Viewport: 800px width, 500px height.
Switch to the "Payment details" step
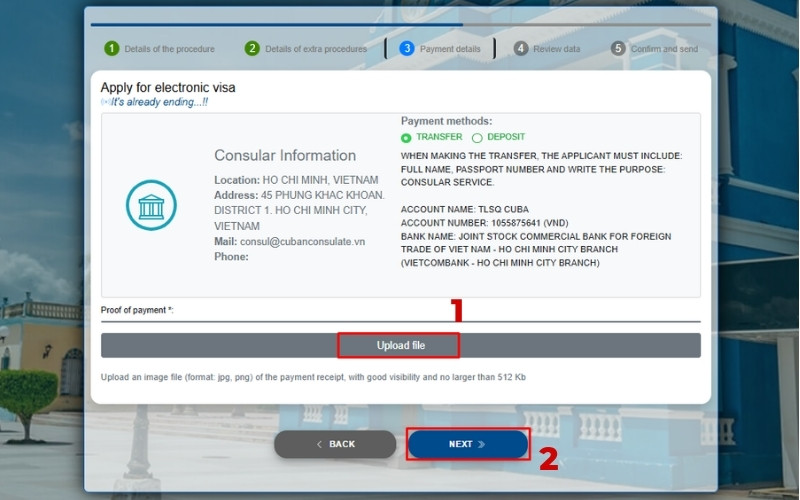pyautogui.click(x=450, y=49)
